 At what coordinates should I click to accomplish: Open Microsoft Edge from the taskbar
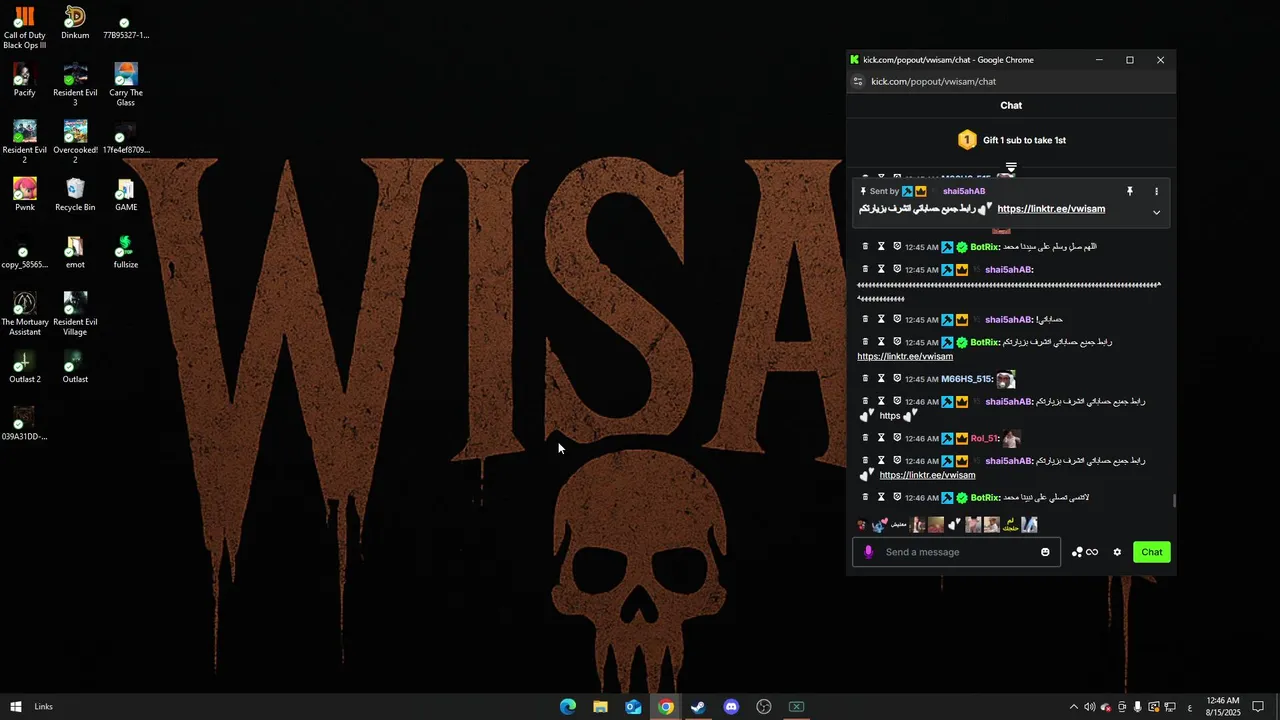(x=567, y=707)
